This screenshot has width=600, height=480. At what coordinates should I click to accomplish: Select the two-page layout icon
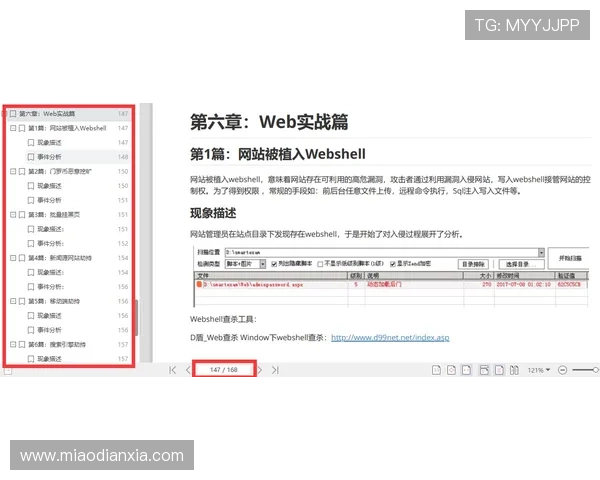point(514,370)
